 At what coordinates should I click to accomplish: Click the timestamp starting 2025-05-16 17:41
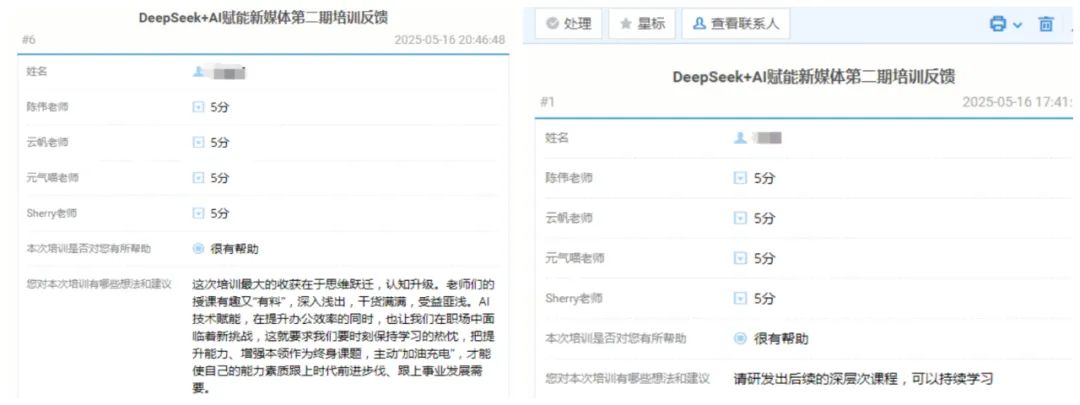pyautogui.click(x=1018, y=102)
